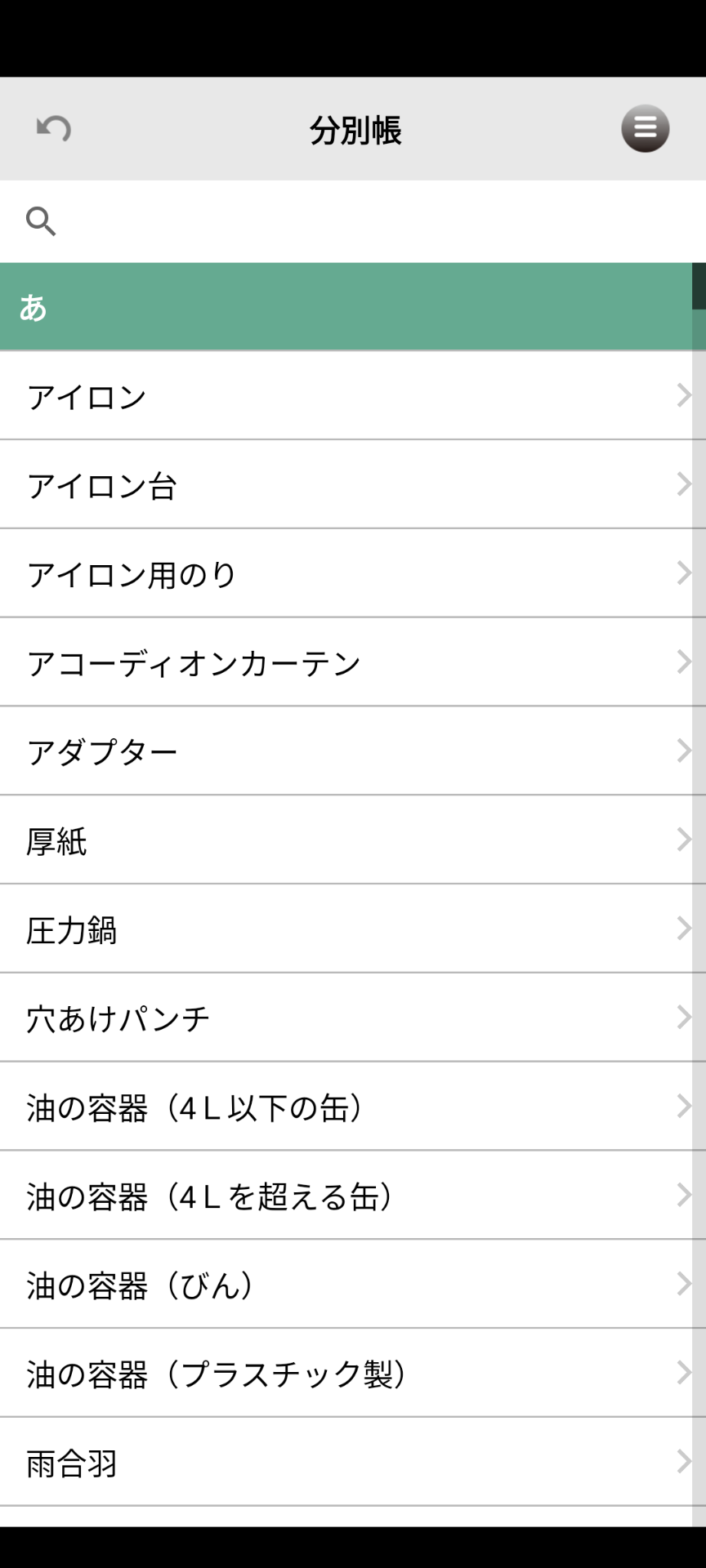The image size is (706, 1568).
Task: Open 油の容器（4L以下の缶）item
Action: (196, 1108)
